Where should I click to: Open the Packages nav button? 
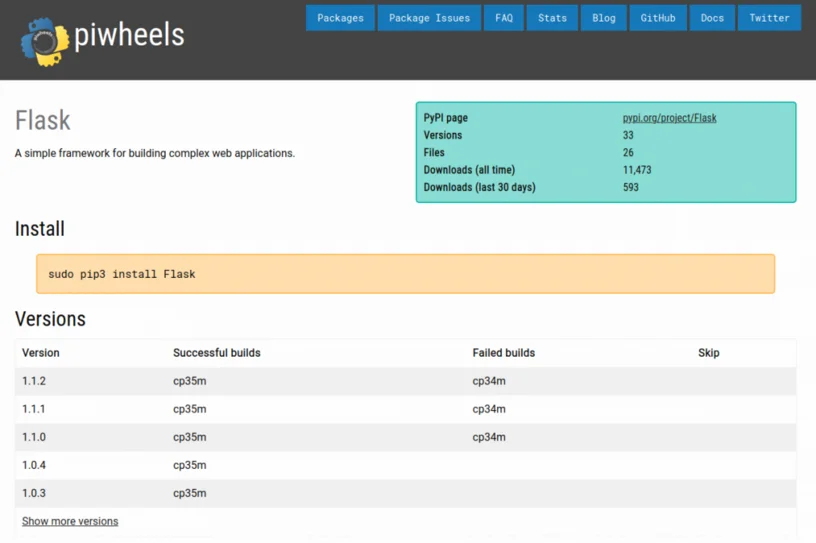[340, 18]
